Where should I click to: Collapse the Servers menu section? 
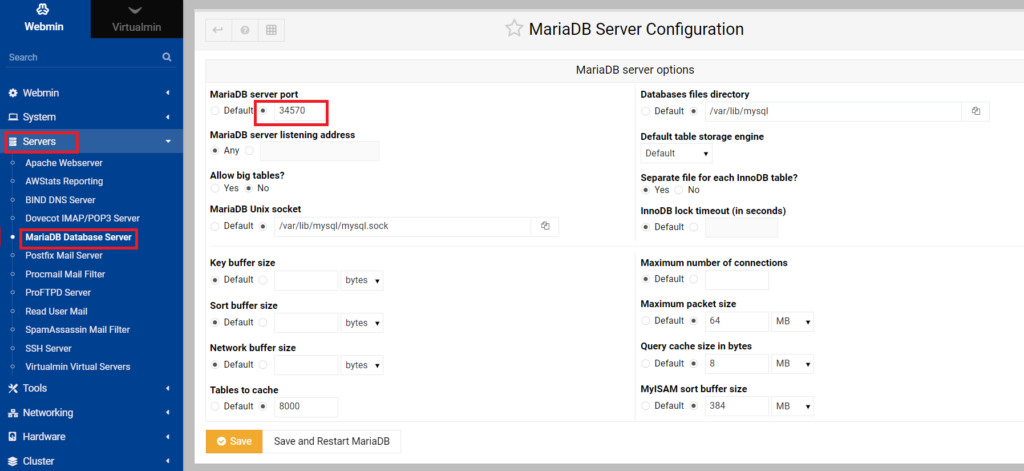pos(168,141)
